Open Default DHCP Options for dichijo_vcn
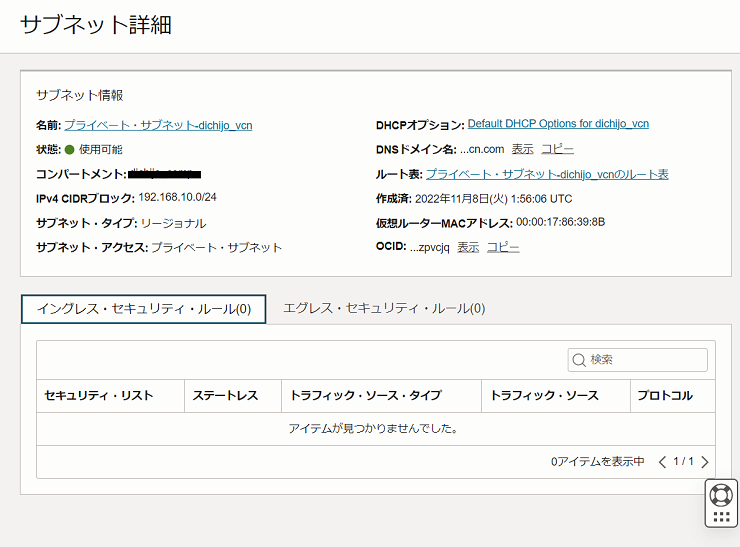The width and height of the screenshot is (740, 547). [558, 124]
